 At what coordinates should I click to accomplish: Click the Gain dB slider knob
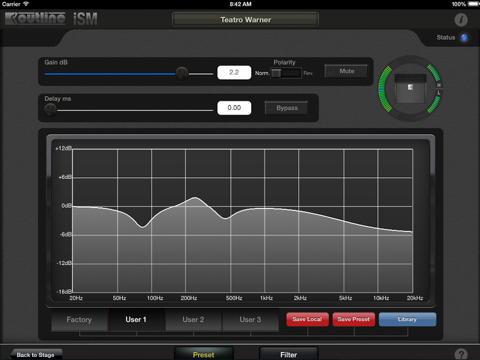[x=182, y=73]
